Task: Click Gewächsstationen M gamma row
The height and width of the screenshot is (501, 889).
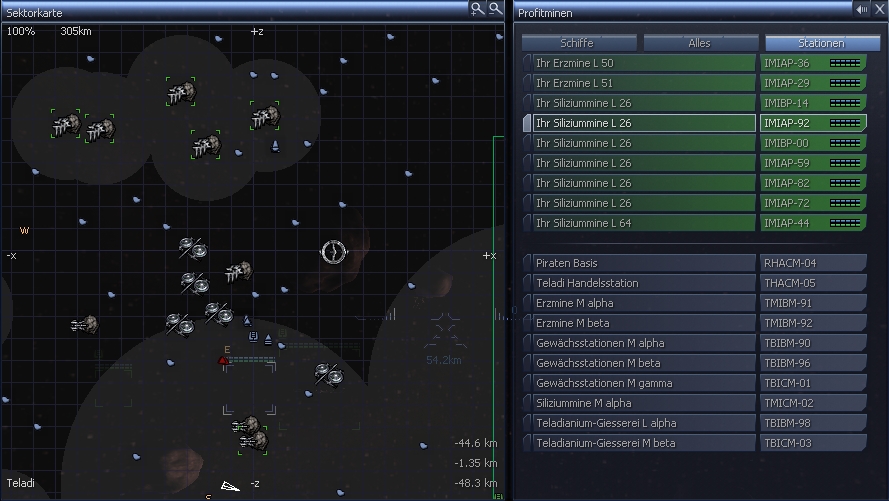Action: 642,383
